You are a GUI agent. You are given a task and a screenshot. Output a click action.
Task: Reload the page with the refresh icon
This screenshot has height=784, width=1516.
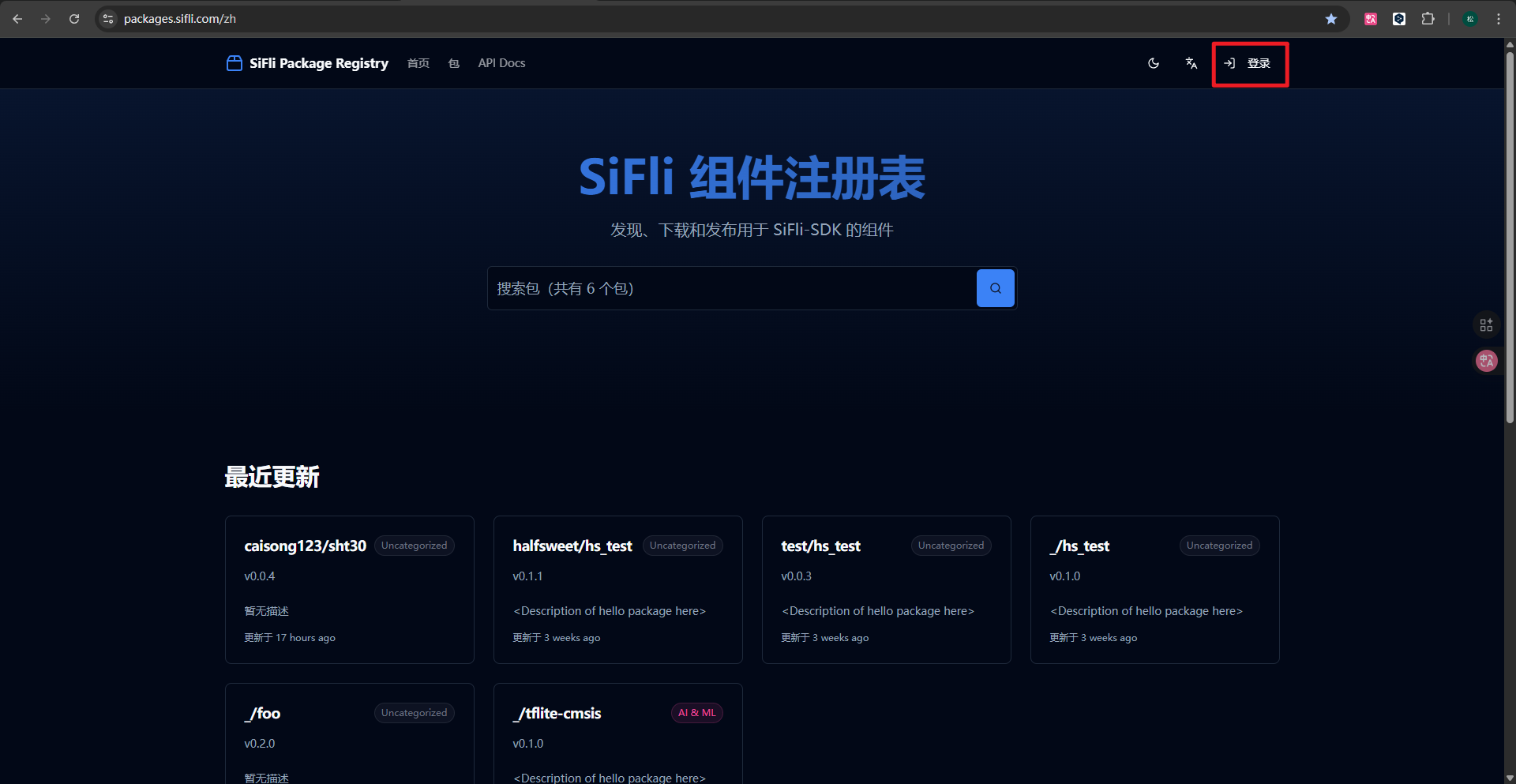click(x=74, y=18)
